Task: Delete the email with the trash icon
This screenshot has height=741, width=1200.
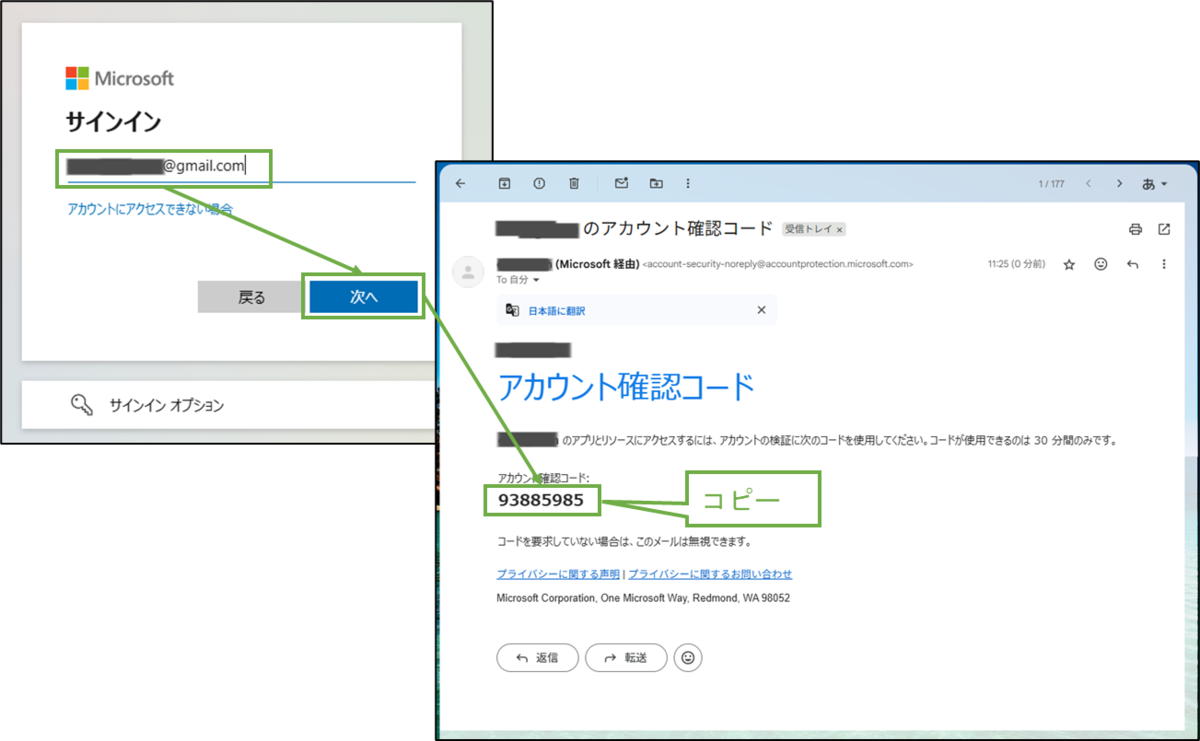Action: 574,183
